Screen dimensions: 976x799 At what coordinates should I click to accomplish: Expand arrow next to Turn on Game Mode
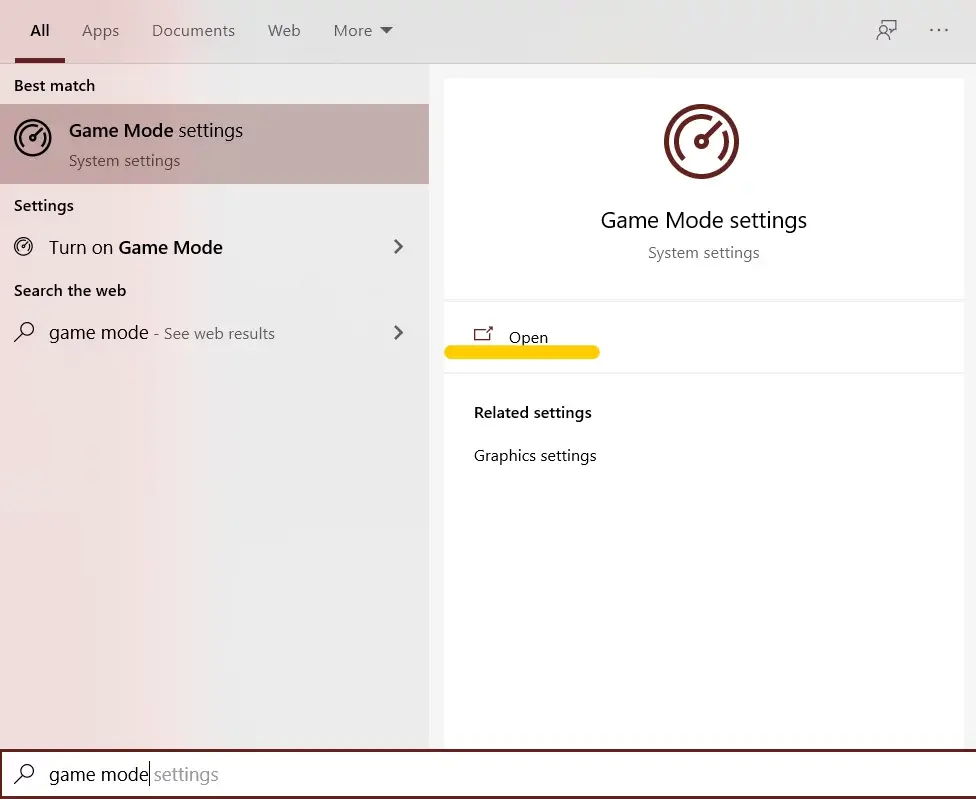point(398,247)
